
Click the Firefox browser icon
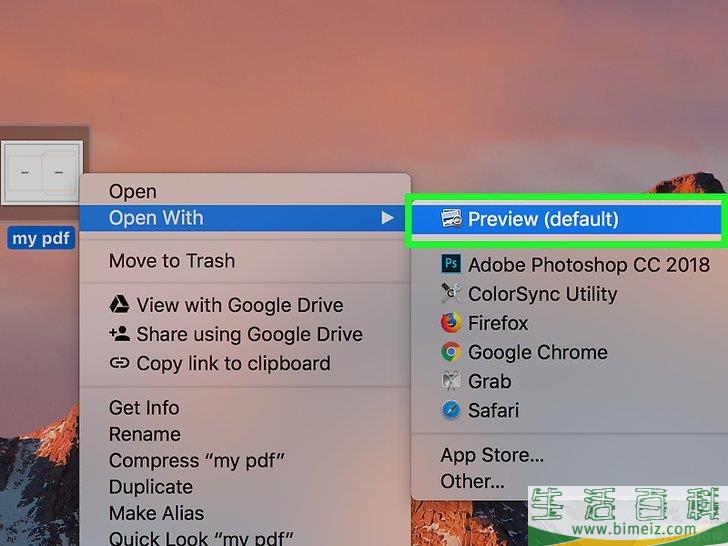click(451, 323)
